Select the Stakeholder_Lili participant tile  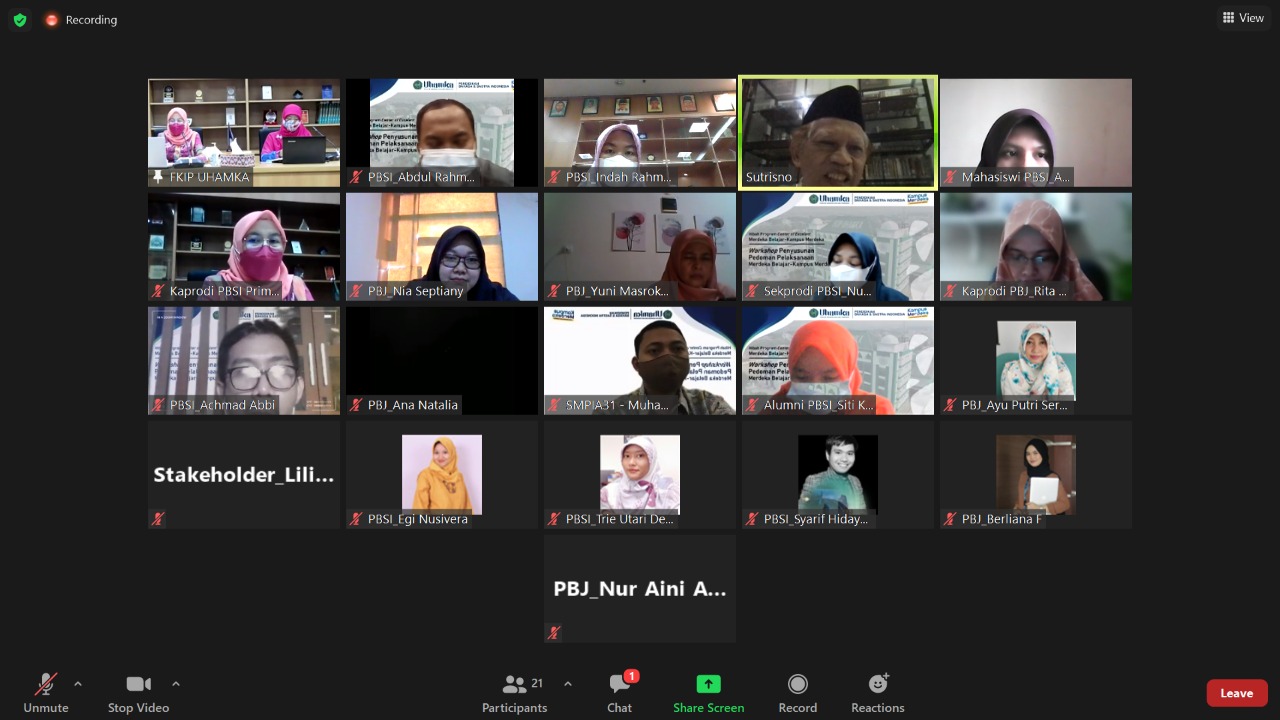pyautogui.click(x=244, y=475)
